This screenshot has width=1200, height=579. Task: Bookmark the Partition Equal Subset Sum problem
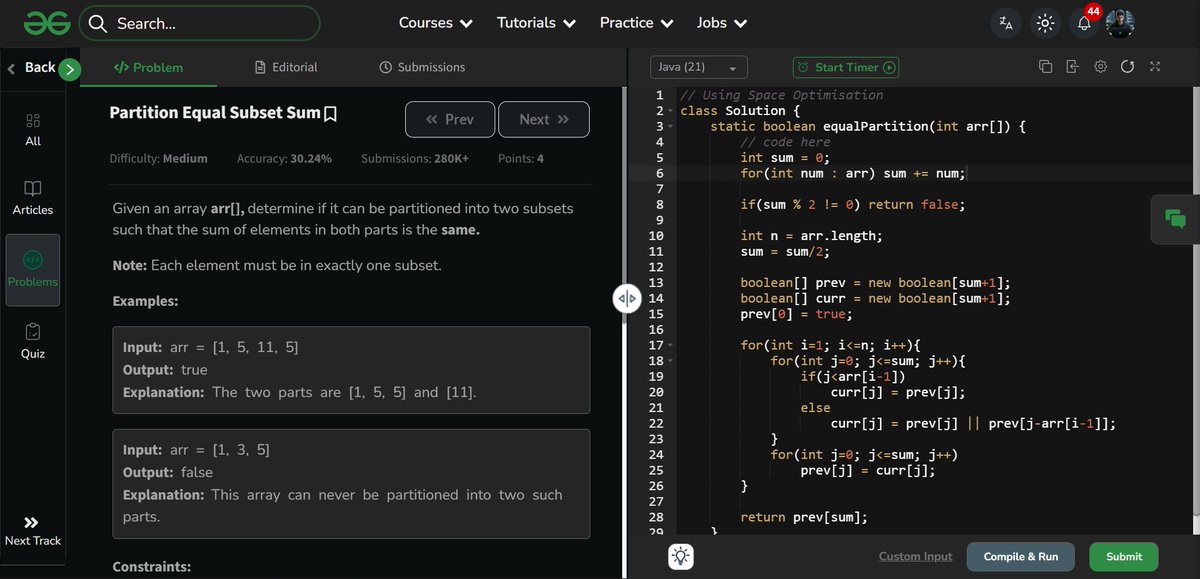331,114
